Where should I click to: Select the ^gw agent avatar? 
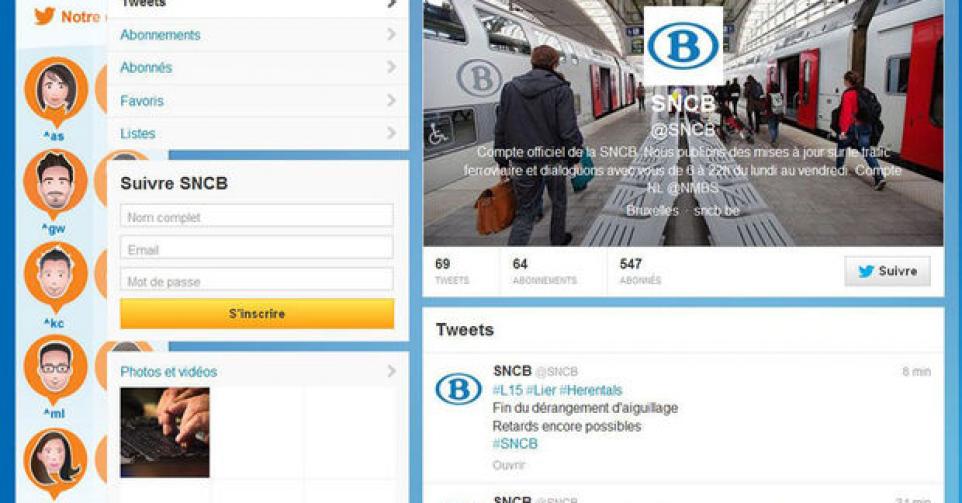[55, 184]
